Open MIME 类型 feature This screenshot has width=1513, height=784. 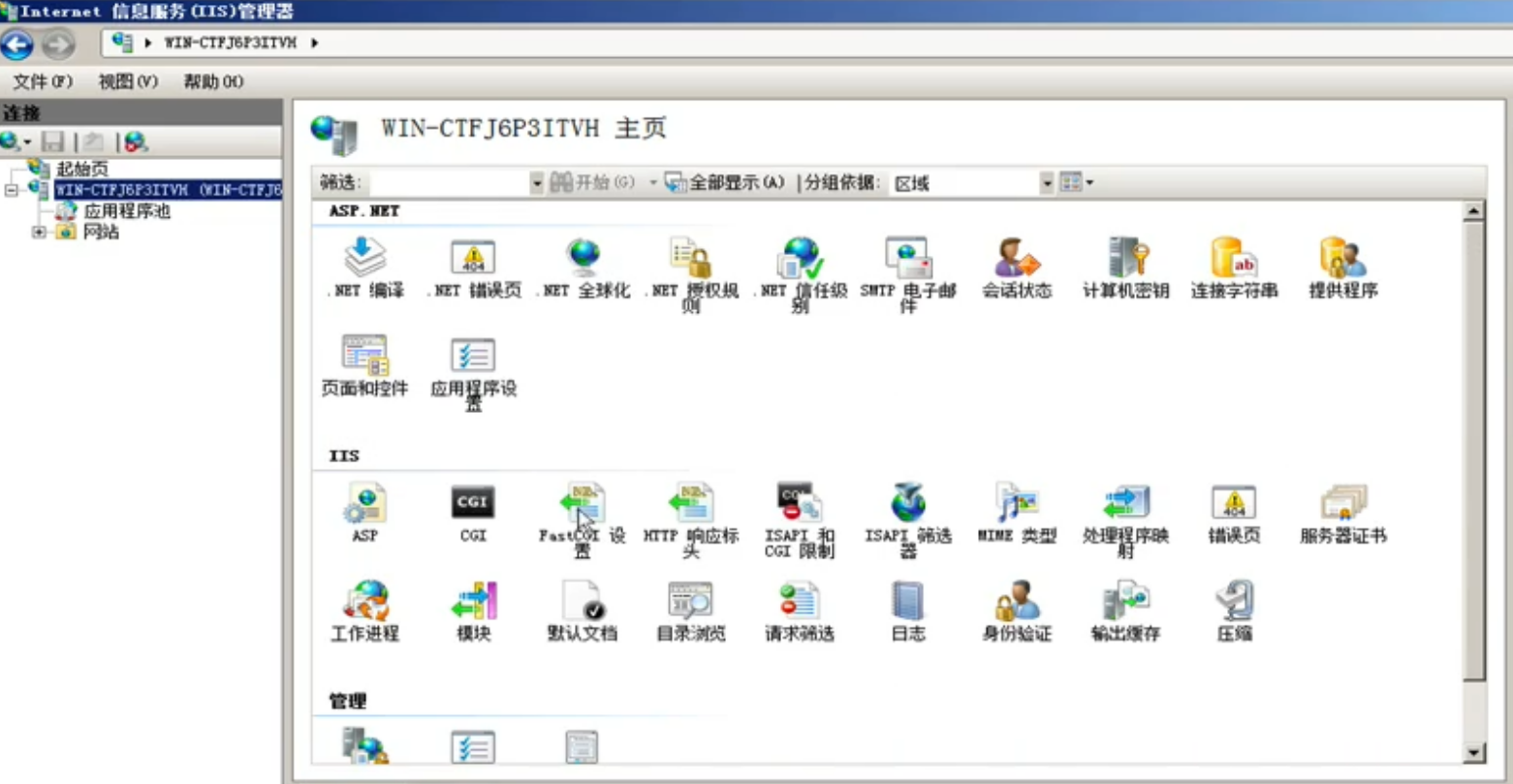pos(1017,513)
